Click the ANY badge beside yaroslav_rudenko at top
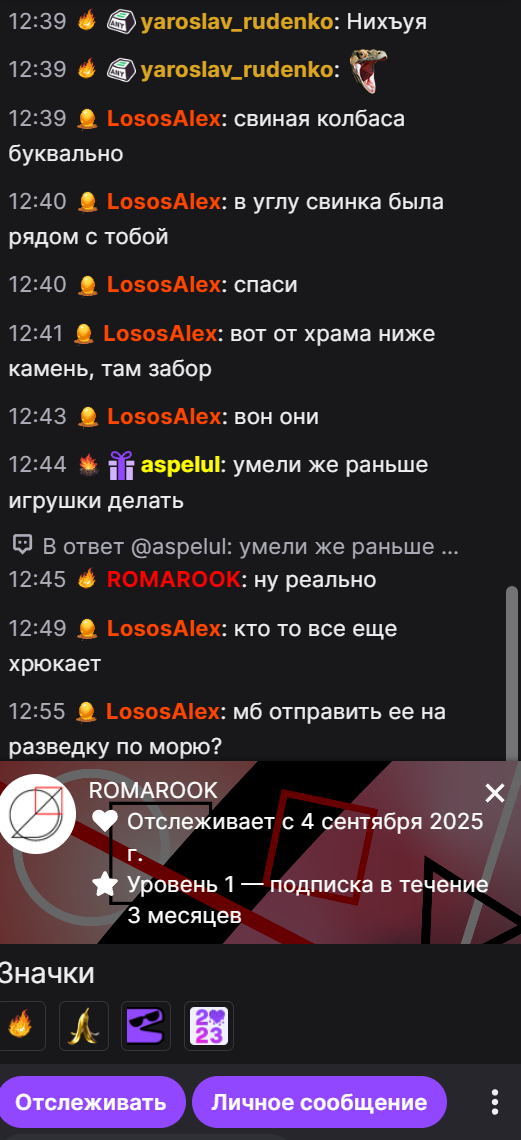 coord(121,22)
